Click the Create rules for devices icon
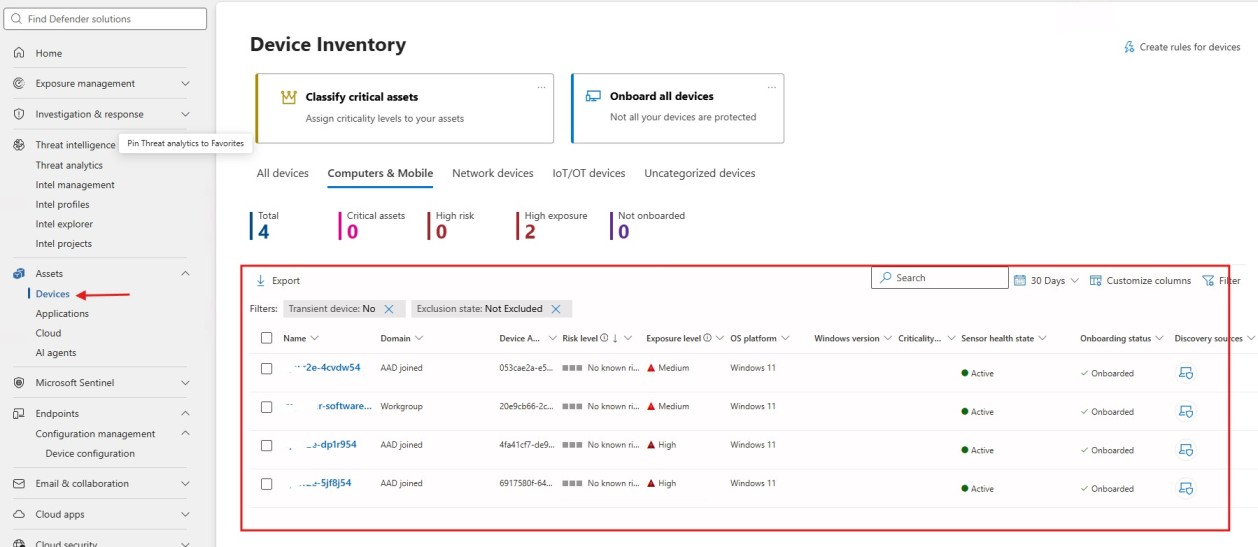Viewport: 1258px width, 547px height. click(x=1130, y=47)
